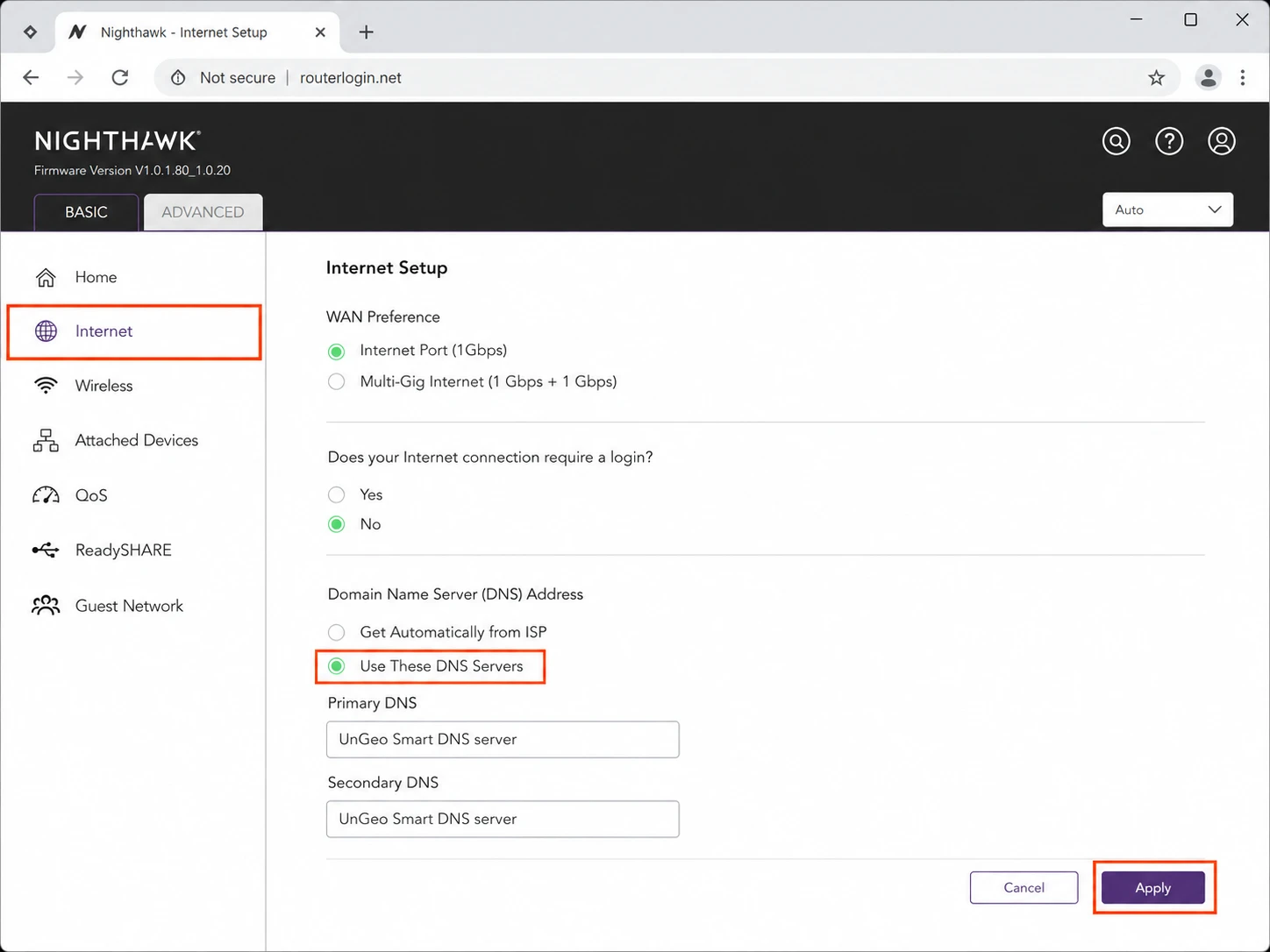Open a new browser tab
Screen dimensions: 1270x952
(x=367, y=32)
